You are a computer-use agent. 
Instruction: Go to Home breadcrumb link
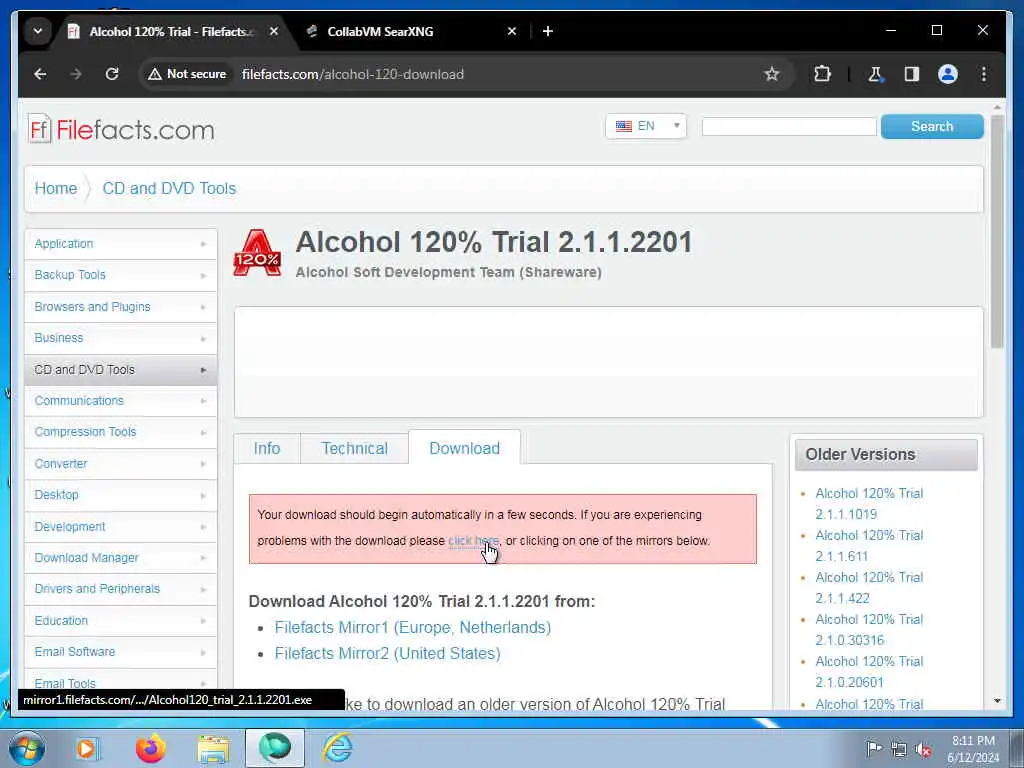[56, 188]
